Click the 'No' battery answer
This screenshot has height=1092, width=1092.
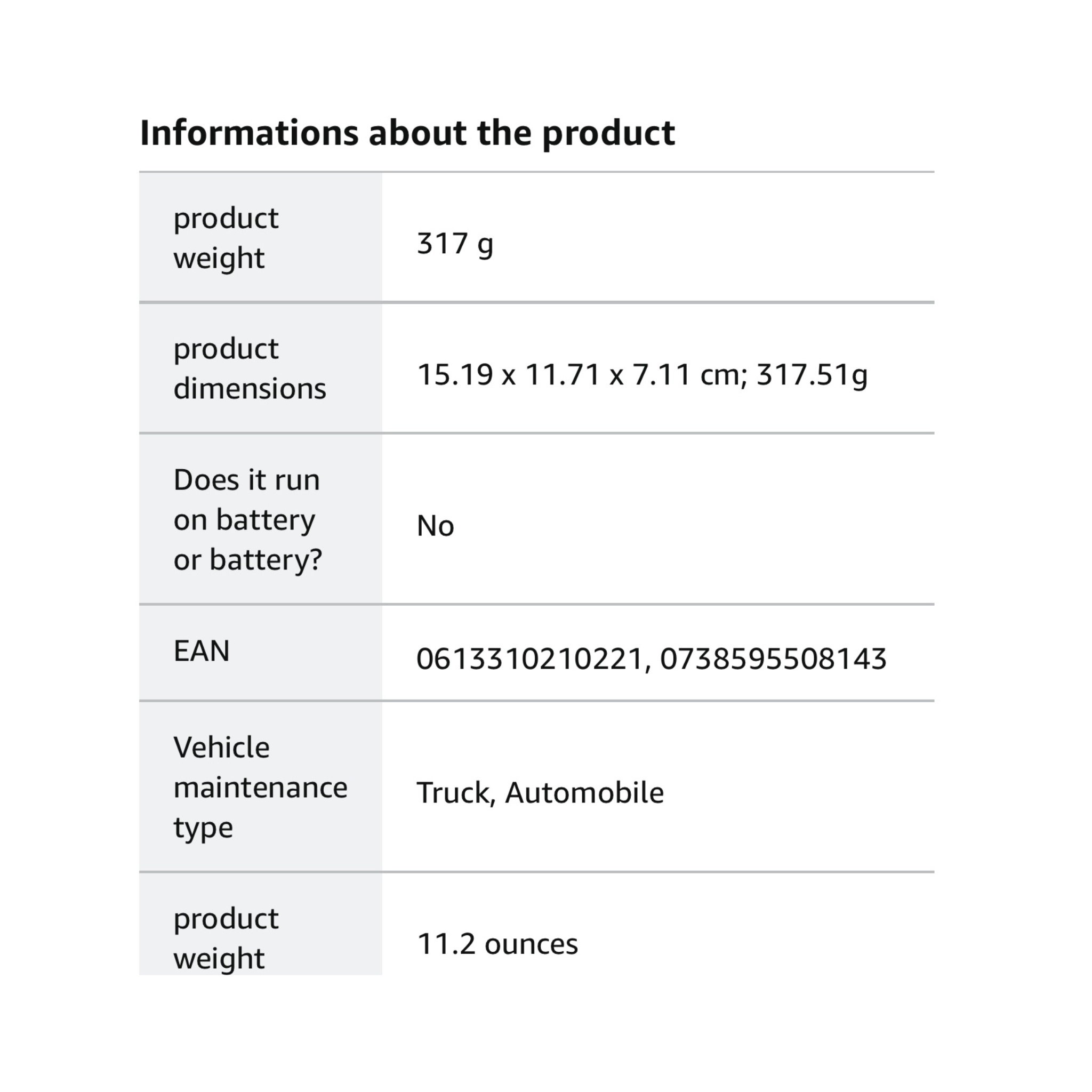(435, 526)
